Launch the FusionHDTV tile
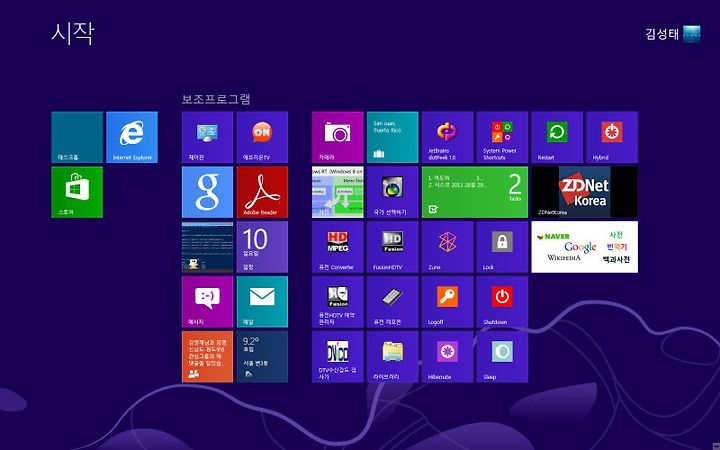 coord(393,247)
